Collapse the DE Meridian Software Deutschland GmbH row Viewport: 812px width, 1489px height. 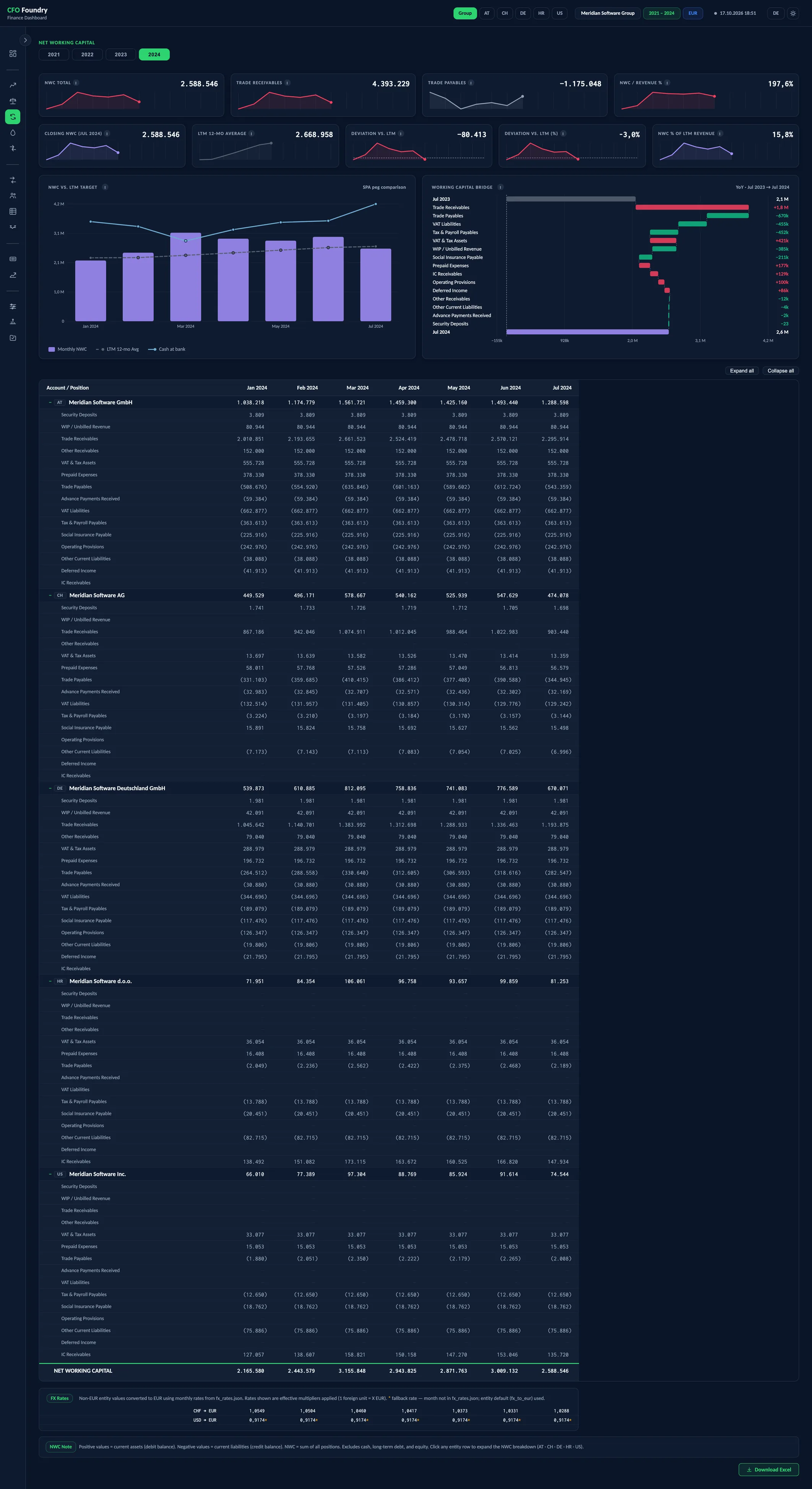pos(50,788)
